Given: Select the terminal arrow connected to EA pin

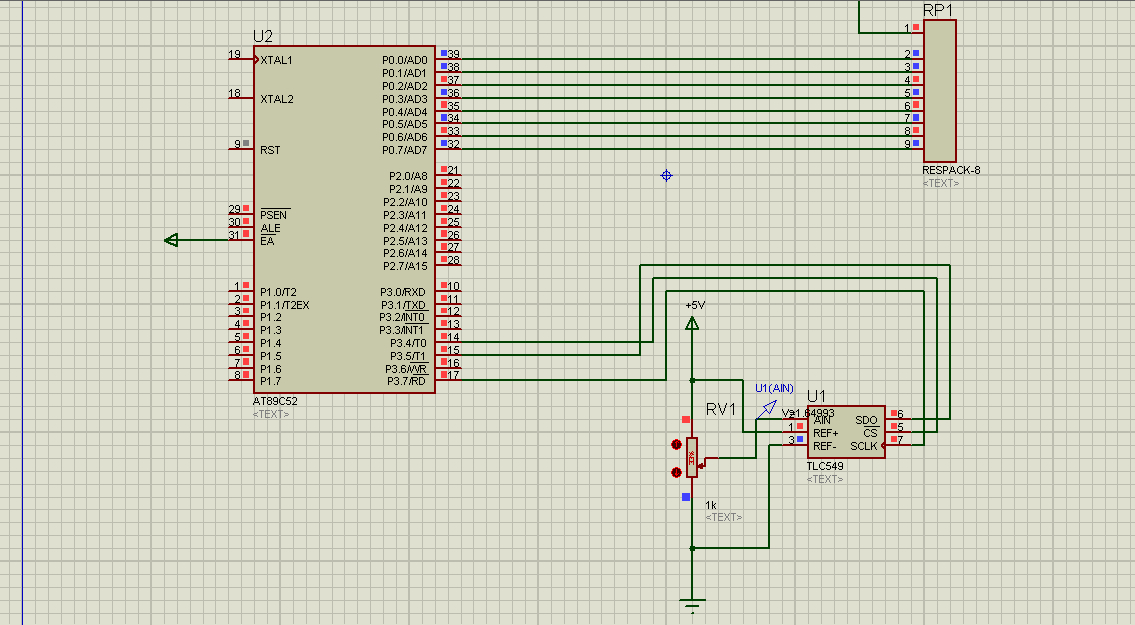Looking at the screenshot, I should click(x=172, y=240).
